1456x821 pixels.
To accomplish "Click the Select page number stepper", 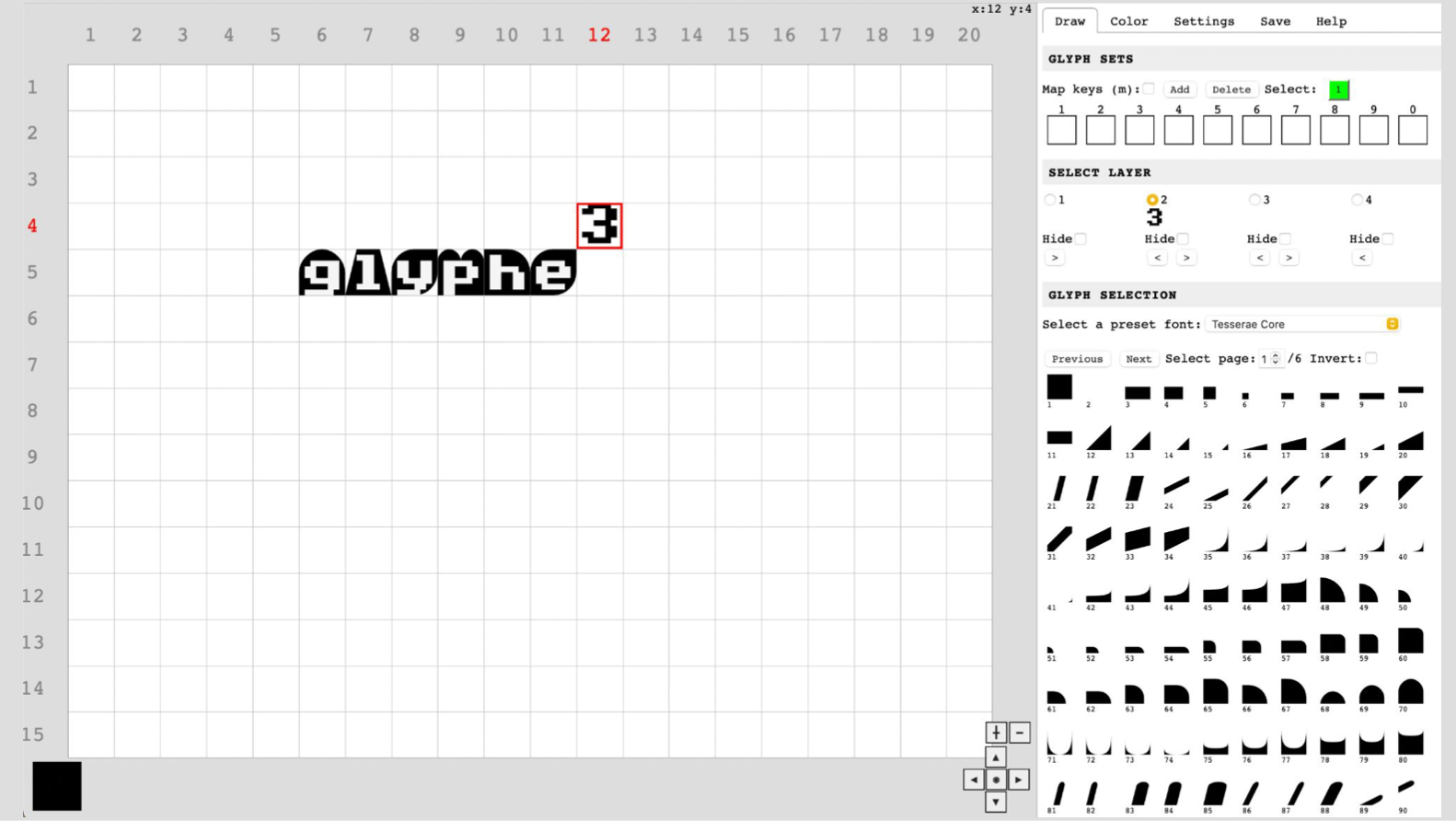I will click(x=1271, y=359).
